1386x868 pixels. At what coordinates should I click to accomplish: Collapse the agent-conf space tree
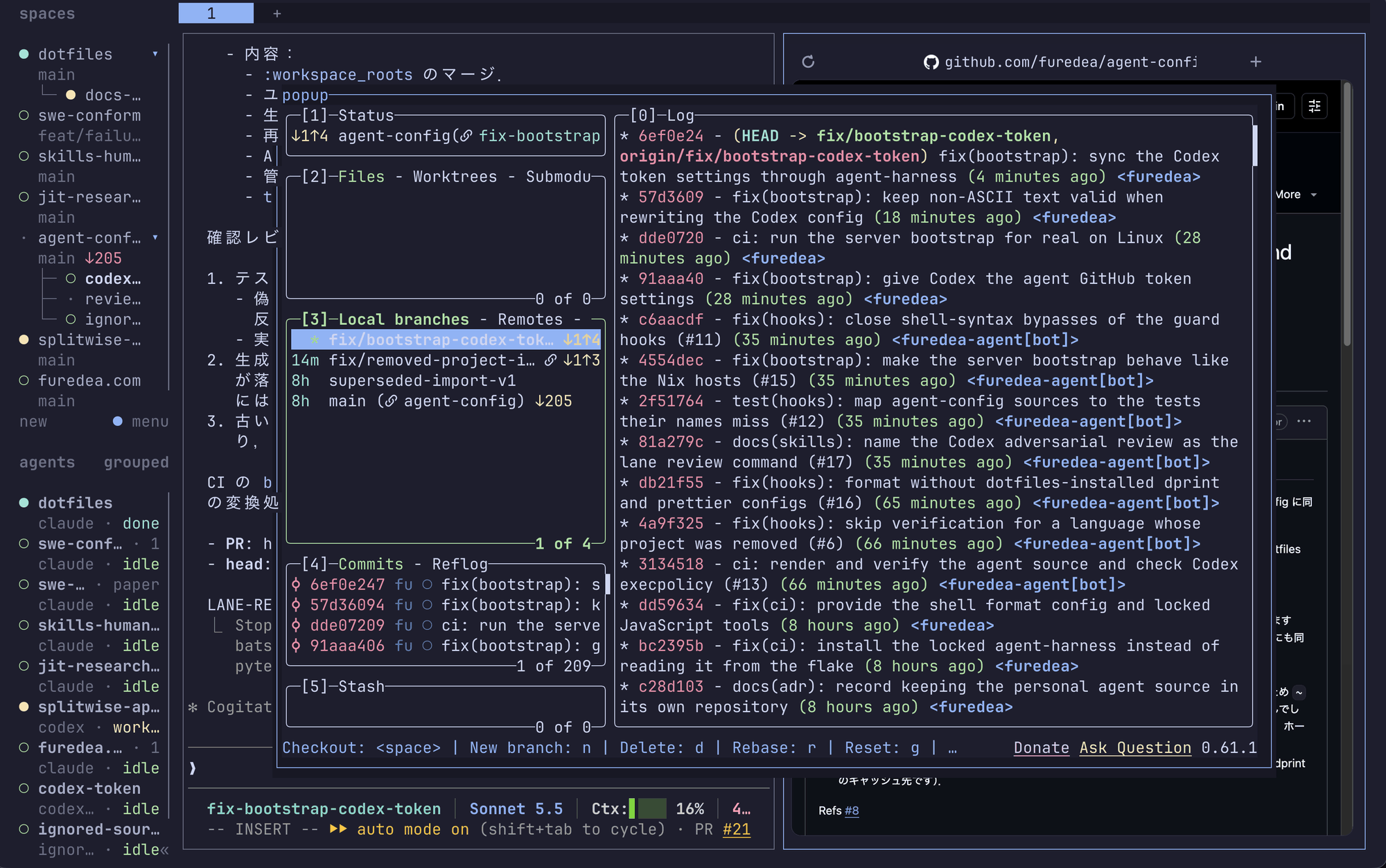[x=155, y=238]
